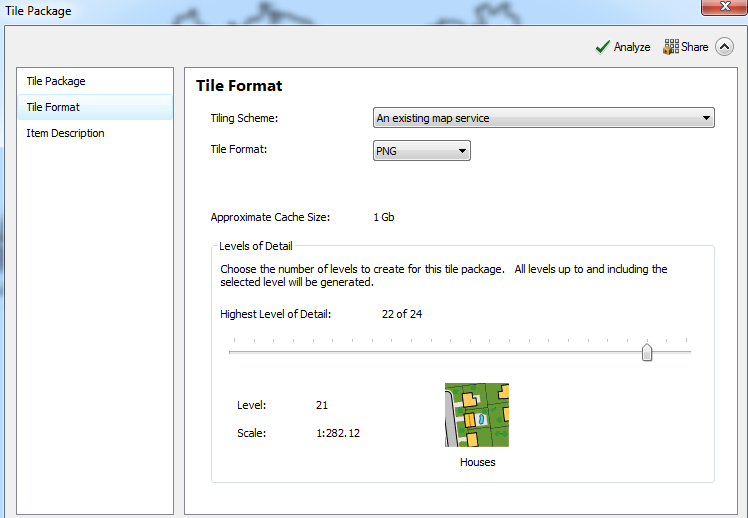Switch to the Tile Package section
This screenshot has height=518, width=748.
pos(56,81)
